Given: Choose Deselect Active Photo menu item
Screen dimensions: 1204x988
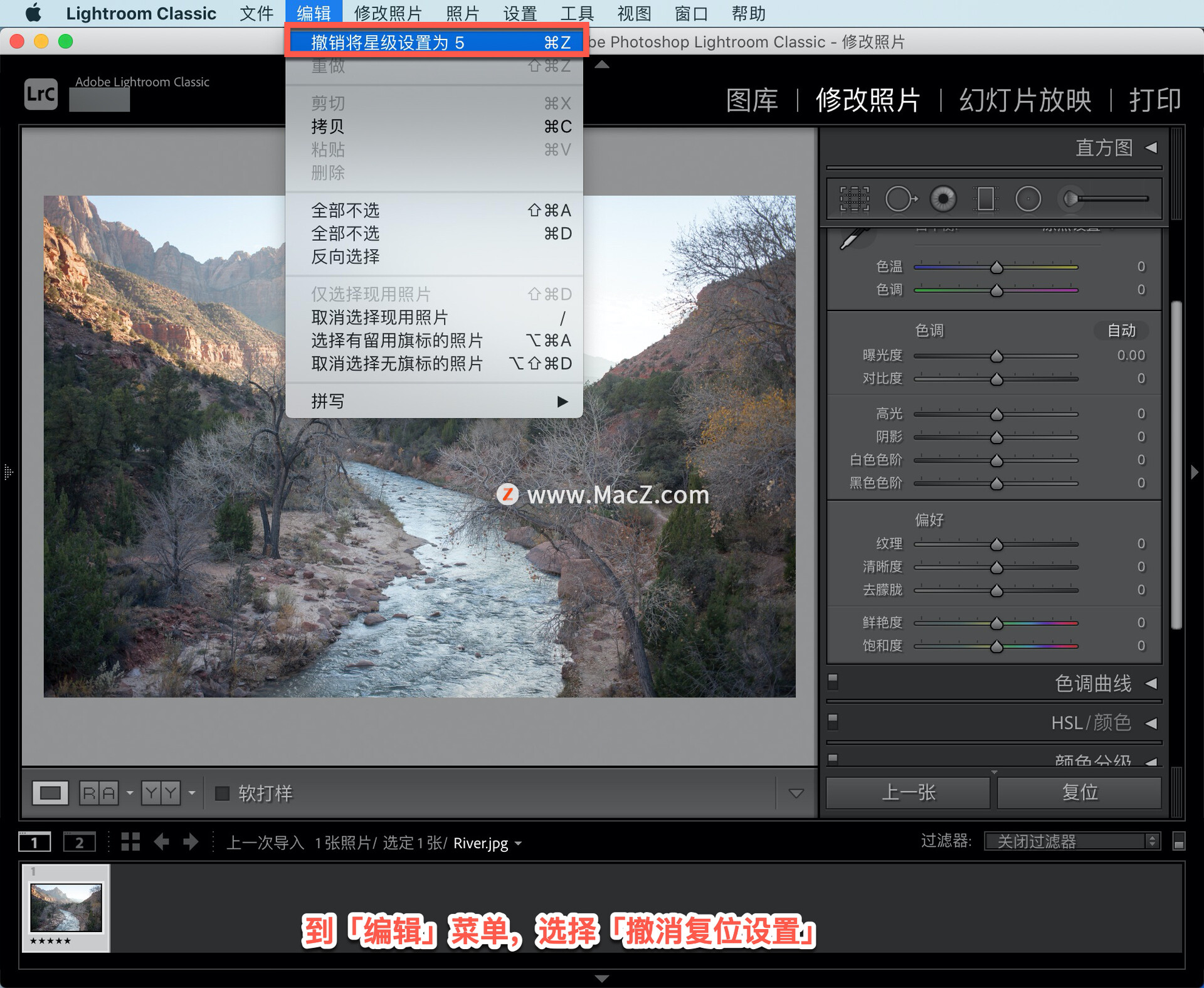Looking at the screenshot, I should click(434, 317).
